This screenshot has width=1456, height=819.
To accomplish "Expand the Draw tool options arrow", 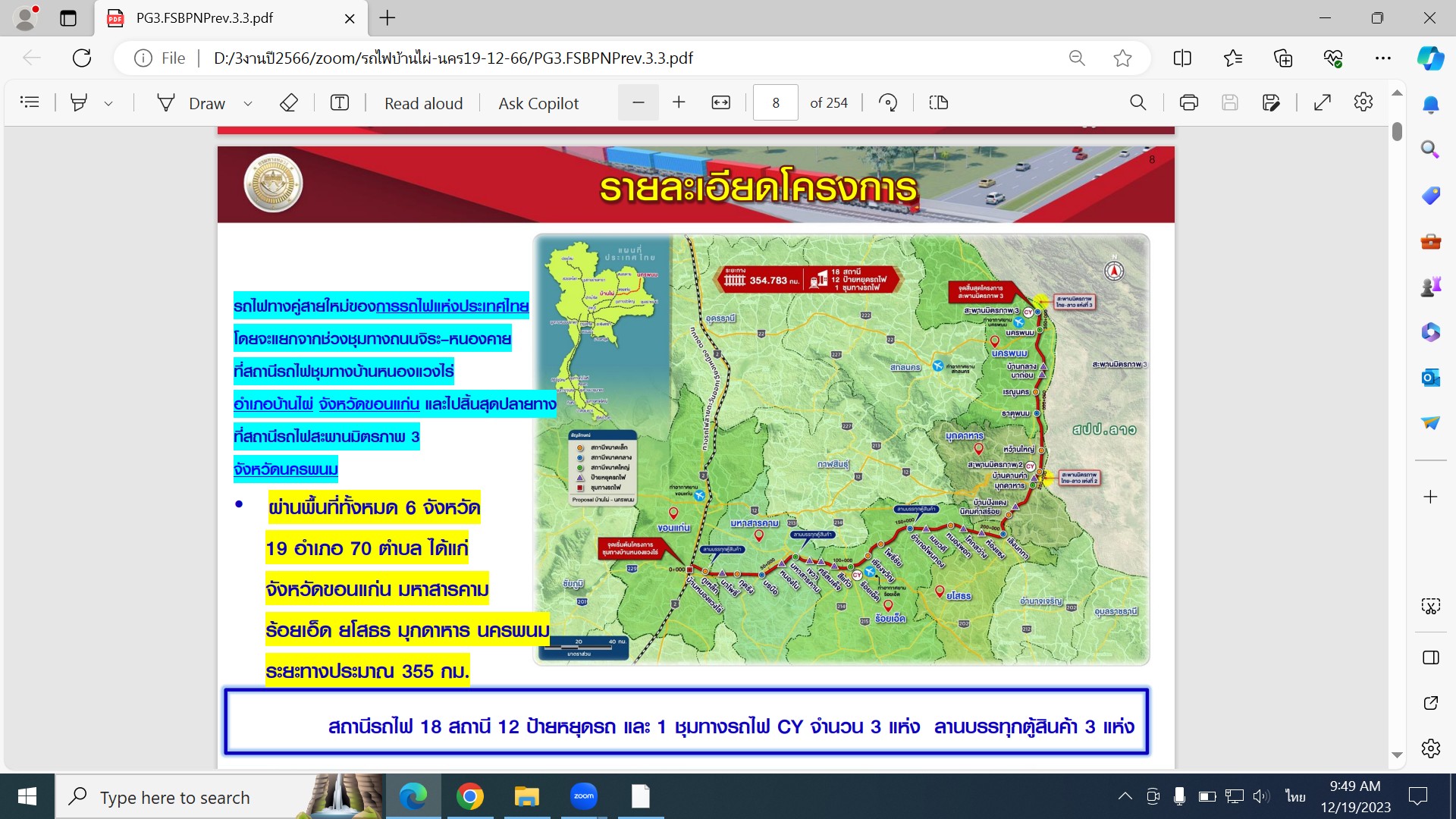I will click(248, 104).
